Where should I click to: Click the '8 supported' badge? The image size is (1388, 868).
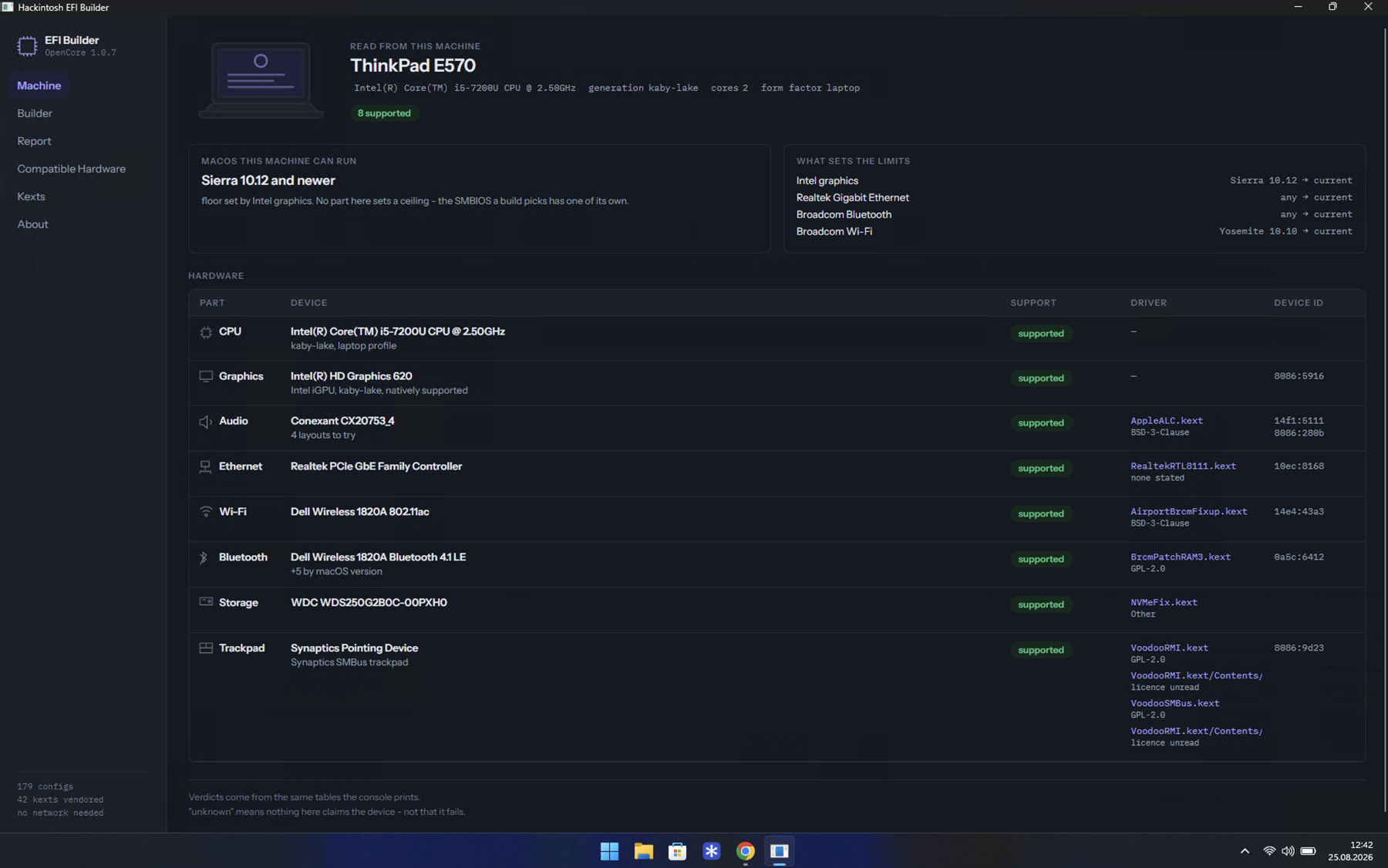click(x=384, y=113)
